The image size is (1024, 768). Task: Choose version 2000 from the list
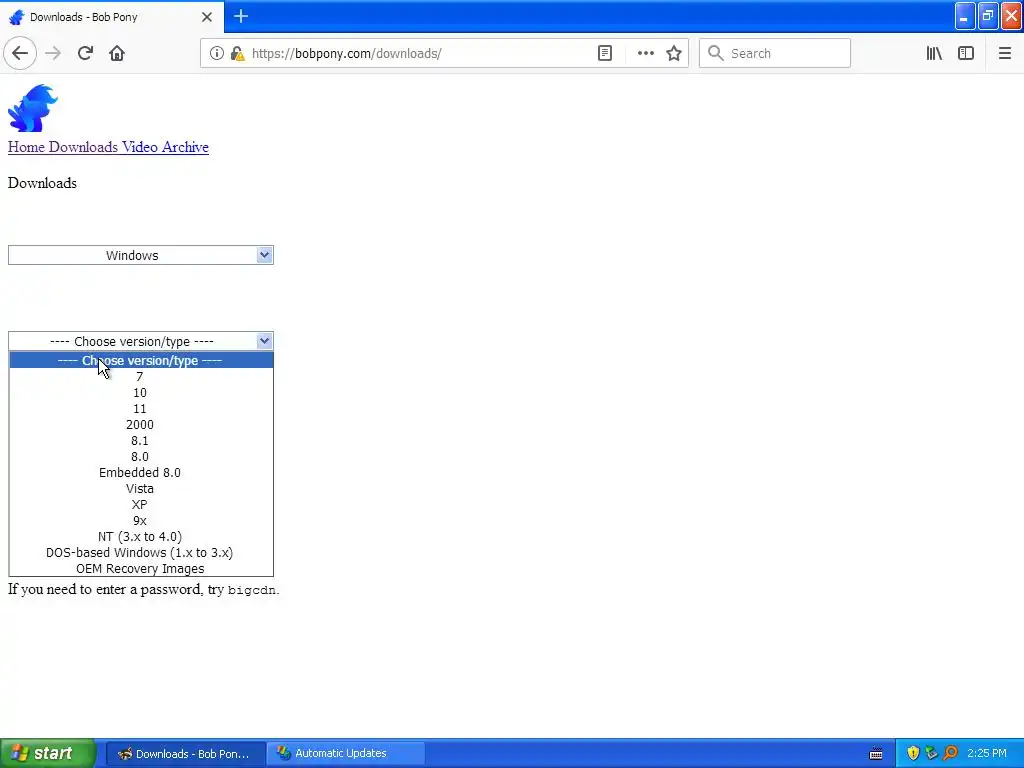point(140,424)
